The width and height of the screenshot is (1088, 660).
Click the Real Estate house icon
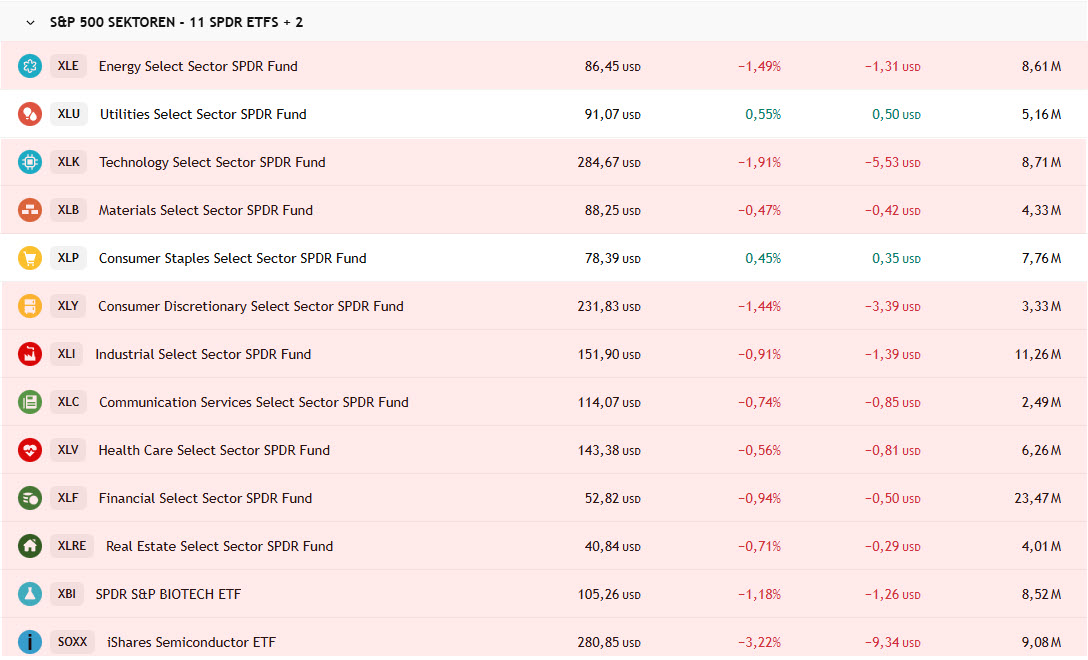(x=30, y=546)
